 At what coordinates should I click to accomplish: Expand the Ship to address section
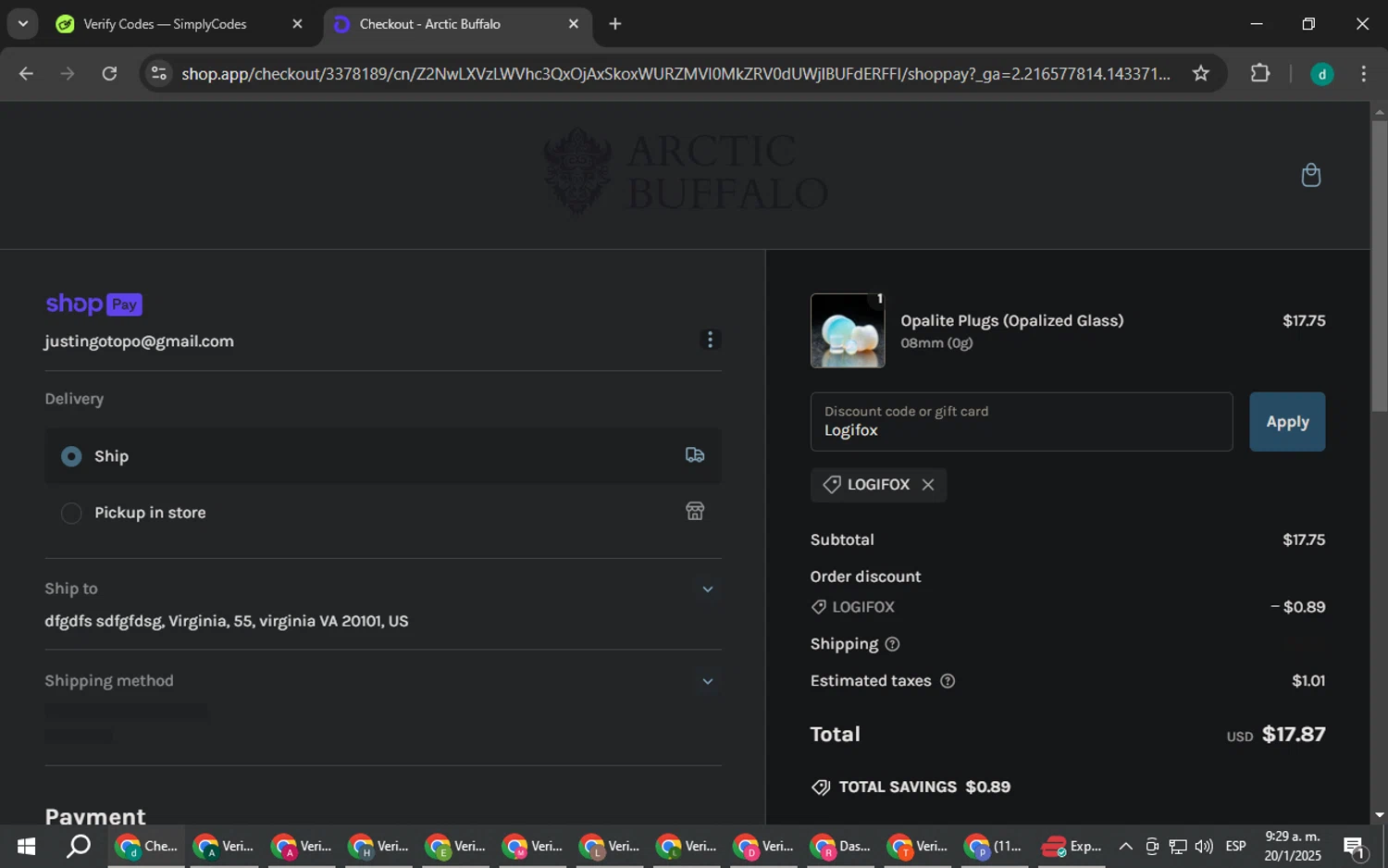(707, 589)
